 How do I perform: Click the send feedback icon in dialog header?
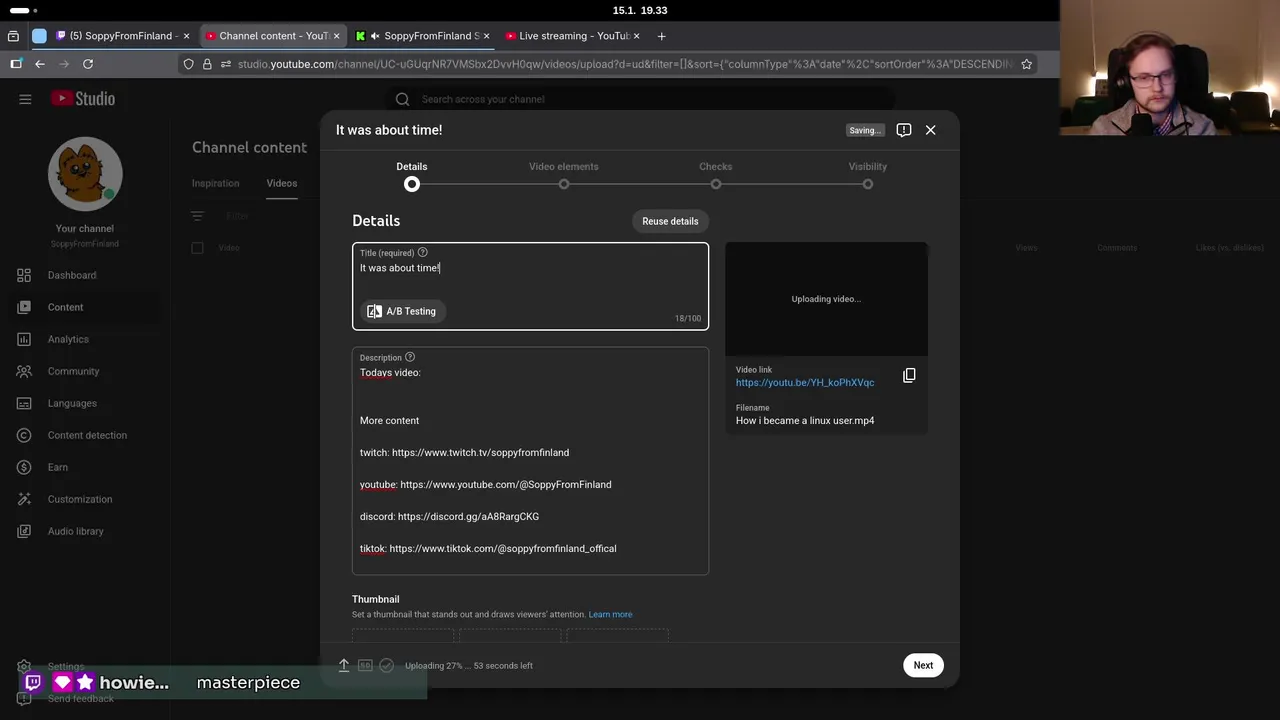coord(904,130)
